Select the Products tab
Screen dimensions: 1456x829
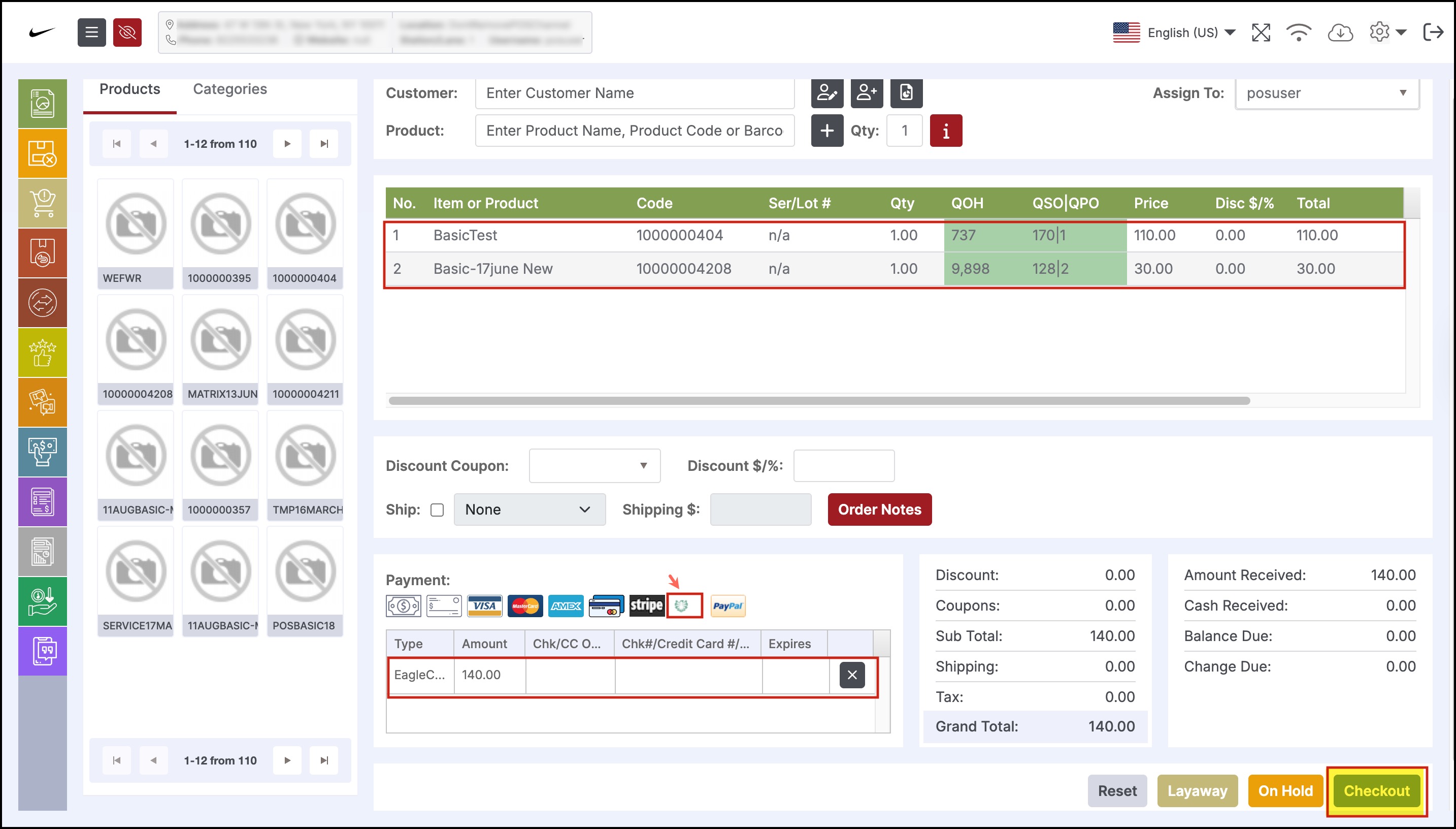coord(130,89)
